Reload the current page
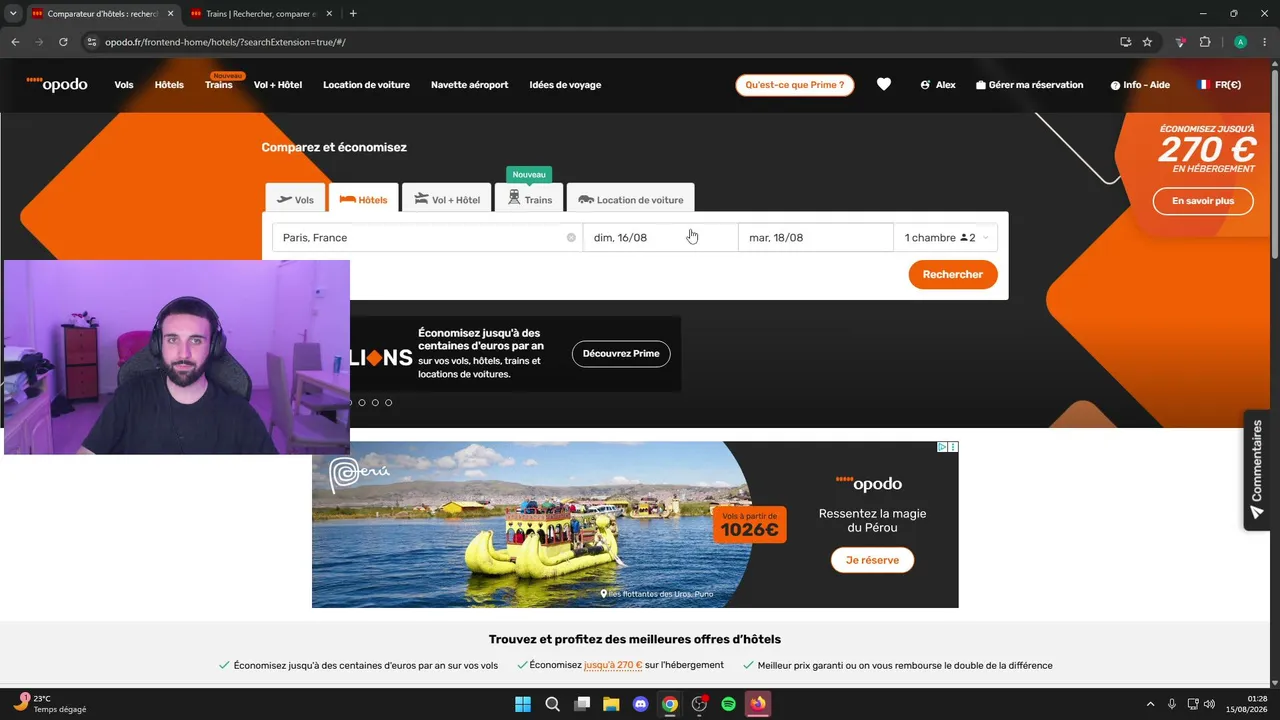Screen dimensions: 1280x720 coord(63,42)
